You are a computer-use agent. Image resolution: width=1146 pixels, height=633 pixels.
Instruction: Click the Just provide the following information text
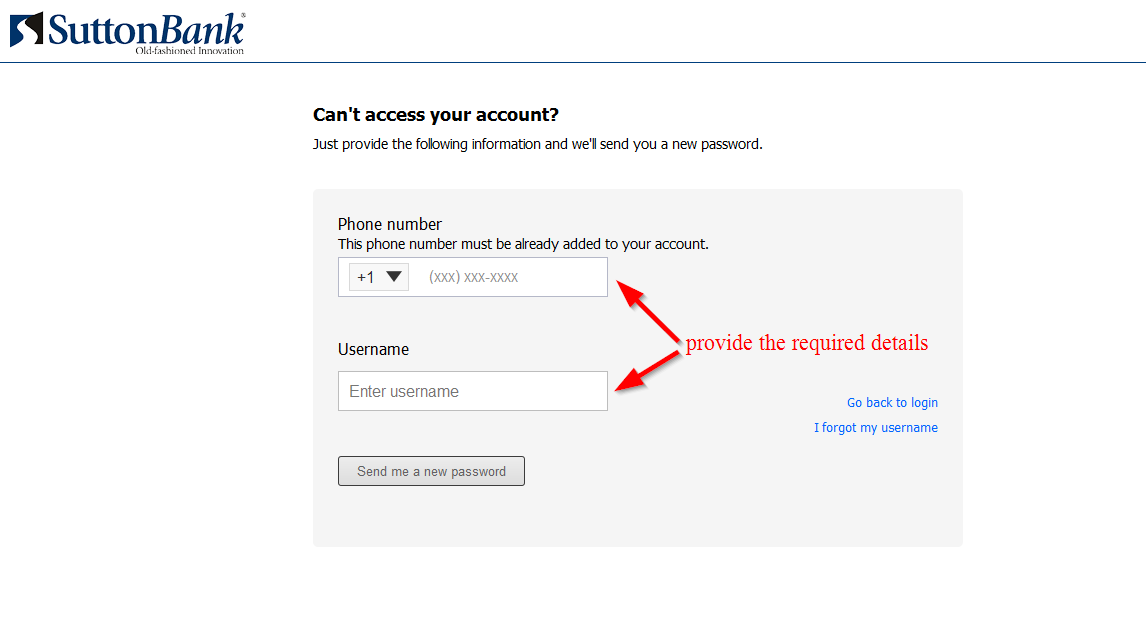pos(538,144)
